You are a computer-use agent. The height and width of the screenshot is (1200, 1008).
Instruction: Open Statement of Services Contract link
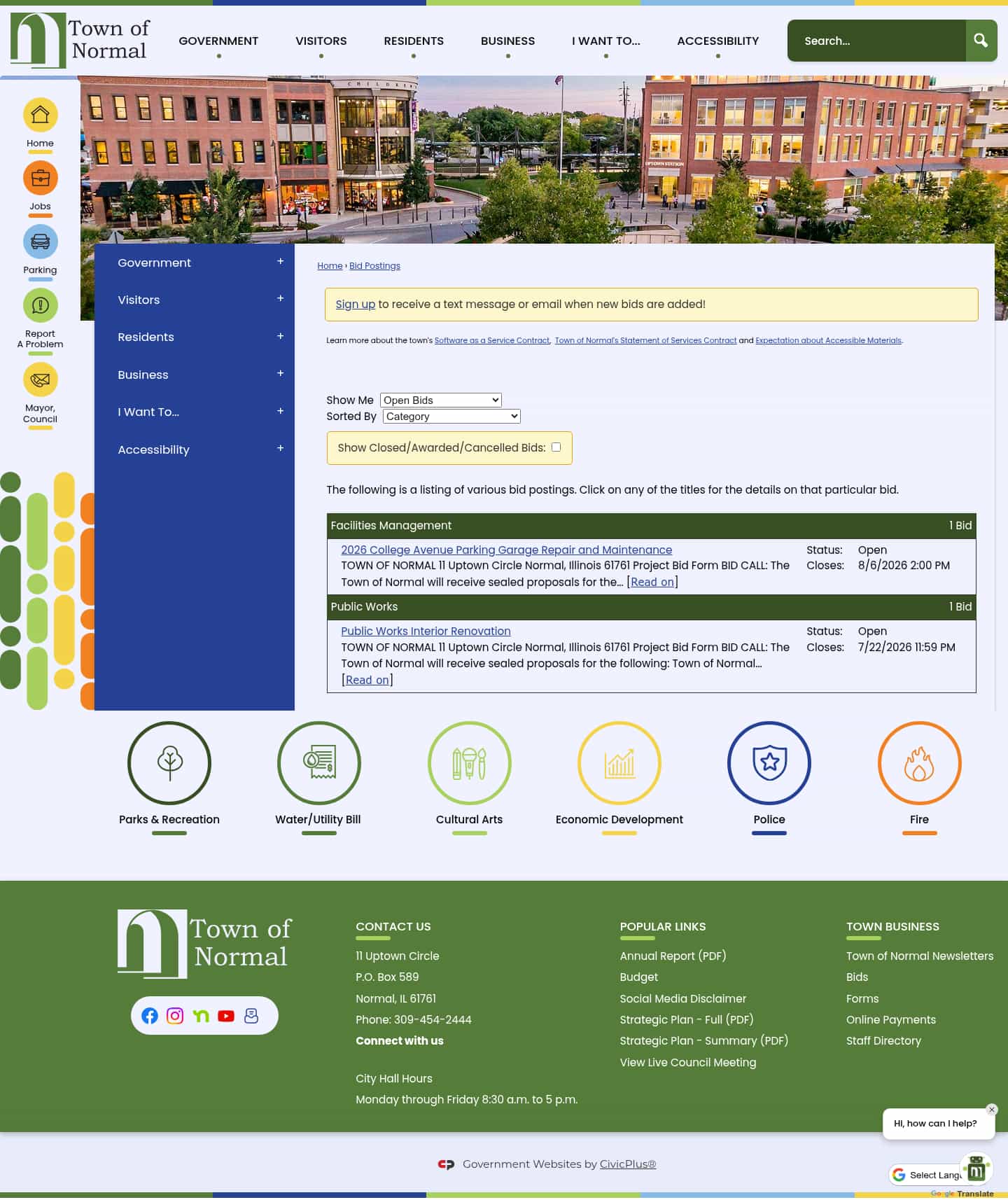tap(645, 340)
